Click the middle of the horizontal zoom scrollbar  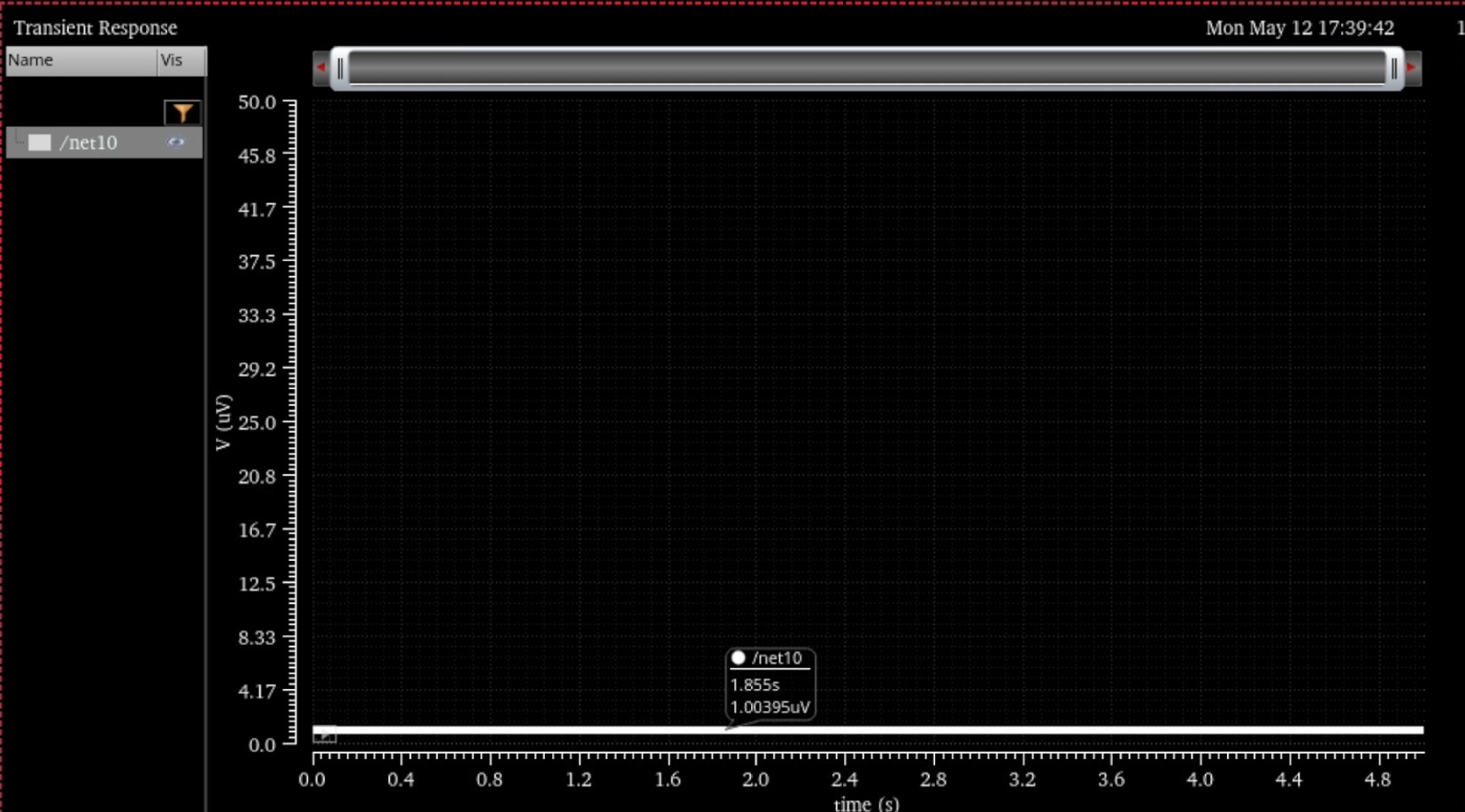pos(867,68)
